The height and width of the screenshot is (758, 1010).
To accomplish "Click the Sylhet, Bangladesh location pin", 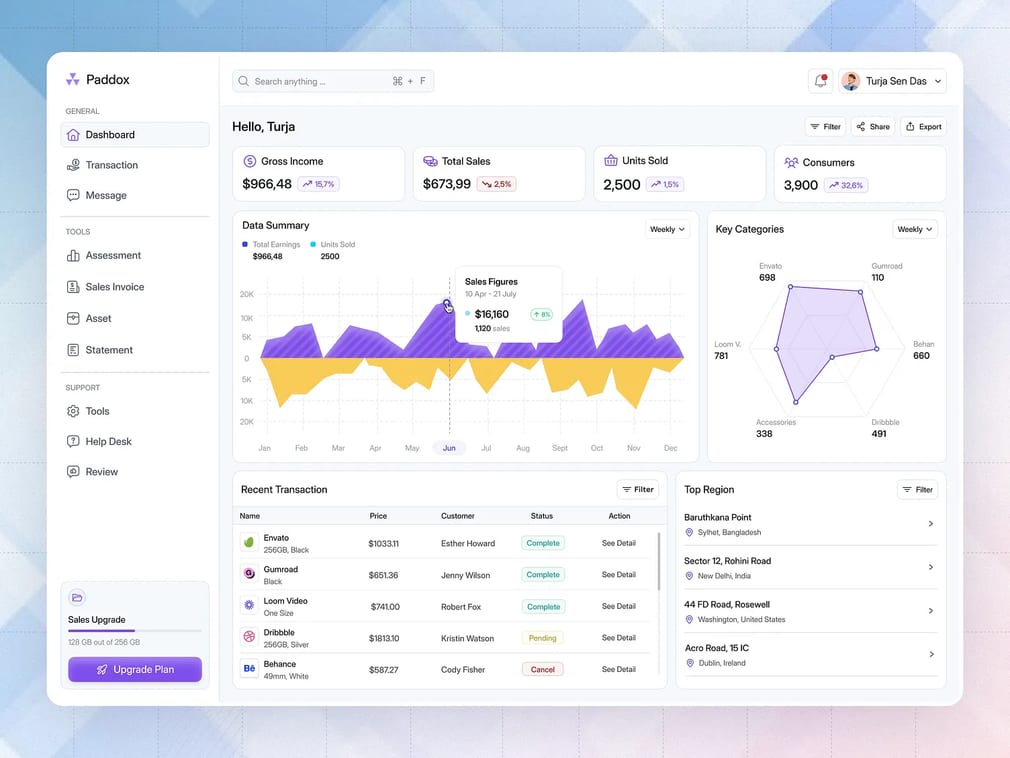I will [x=689, y=533].
